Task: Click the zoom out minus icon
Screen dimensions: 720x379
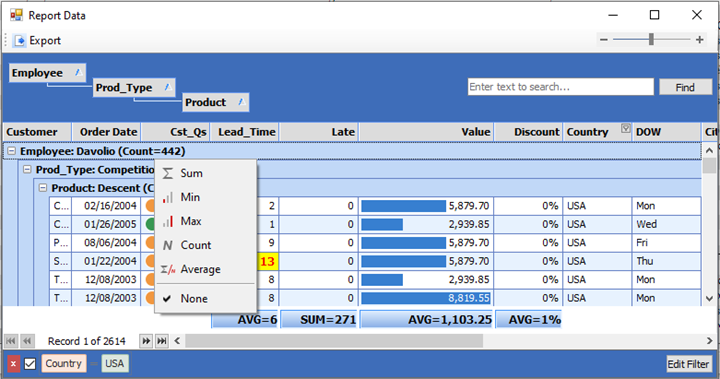Action: (604, 40)
